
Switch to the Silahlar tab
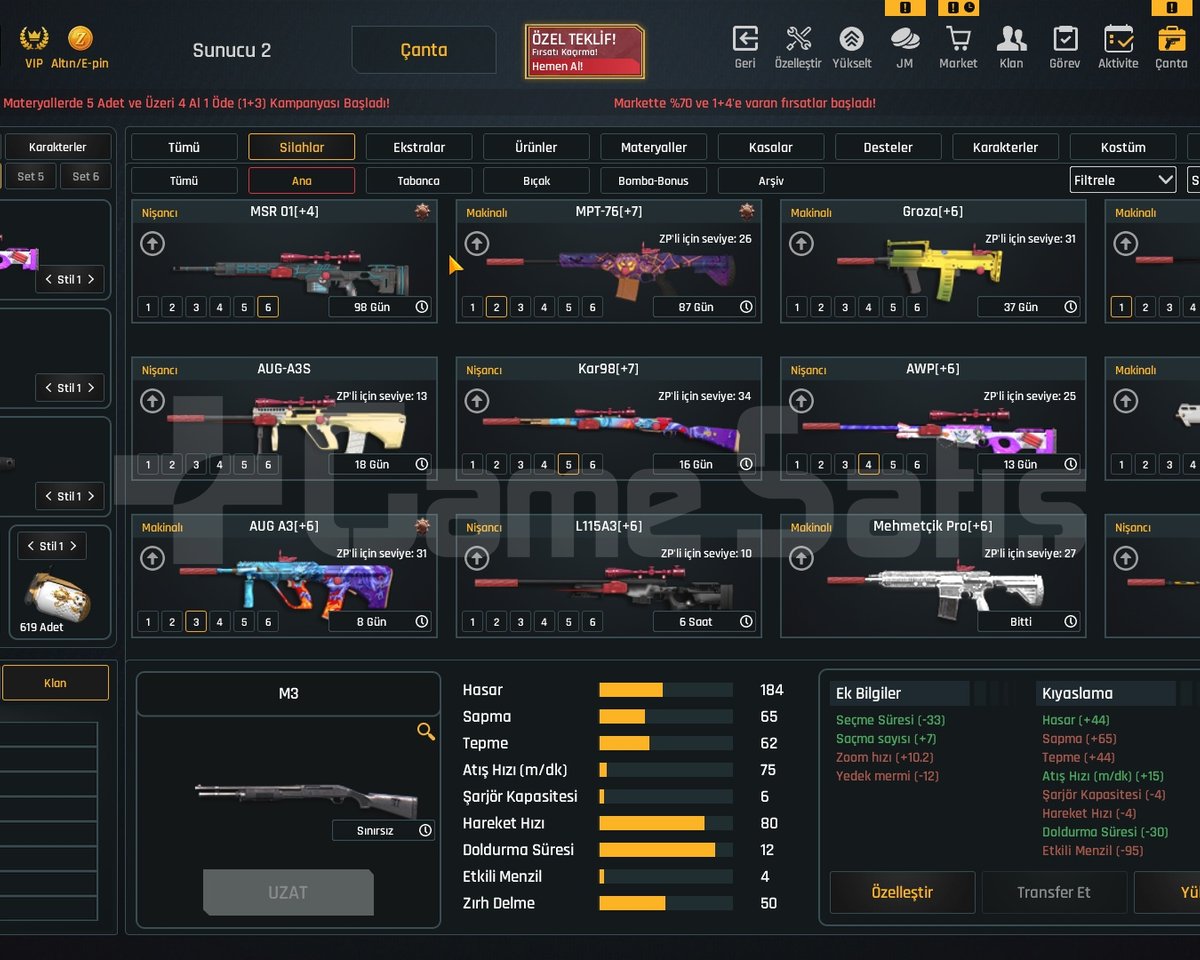[x=301, y=147]
